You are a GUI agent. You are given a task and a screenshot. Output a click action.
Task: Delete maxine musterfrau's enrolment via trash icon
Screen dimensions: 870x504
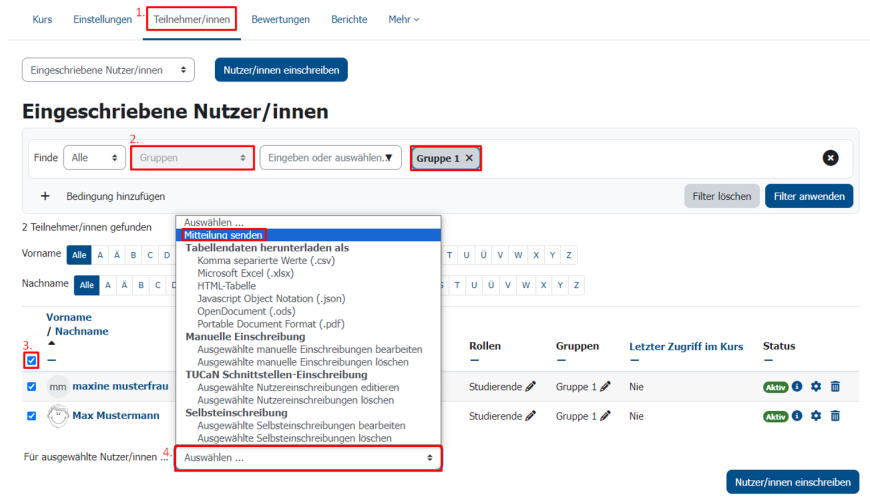point(835,386)
